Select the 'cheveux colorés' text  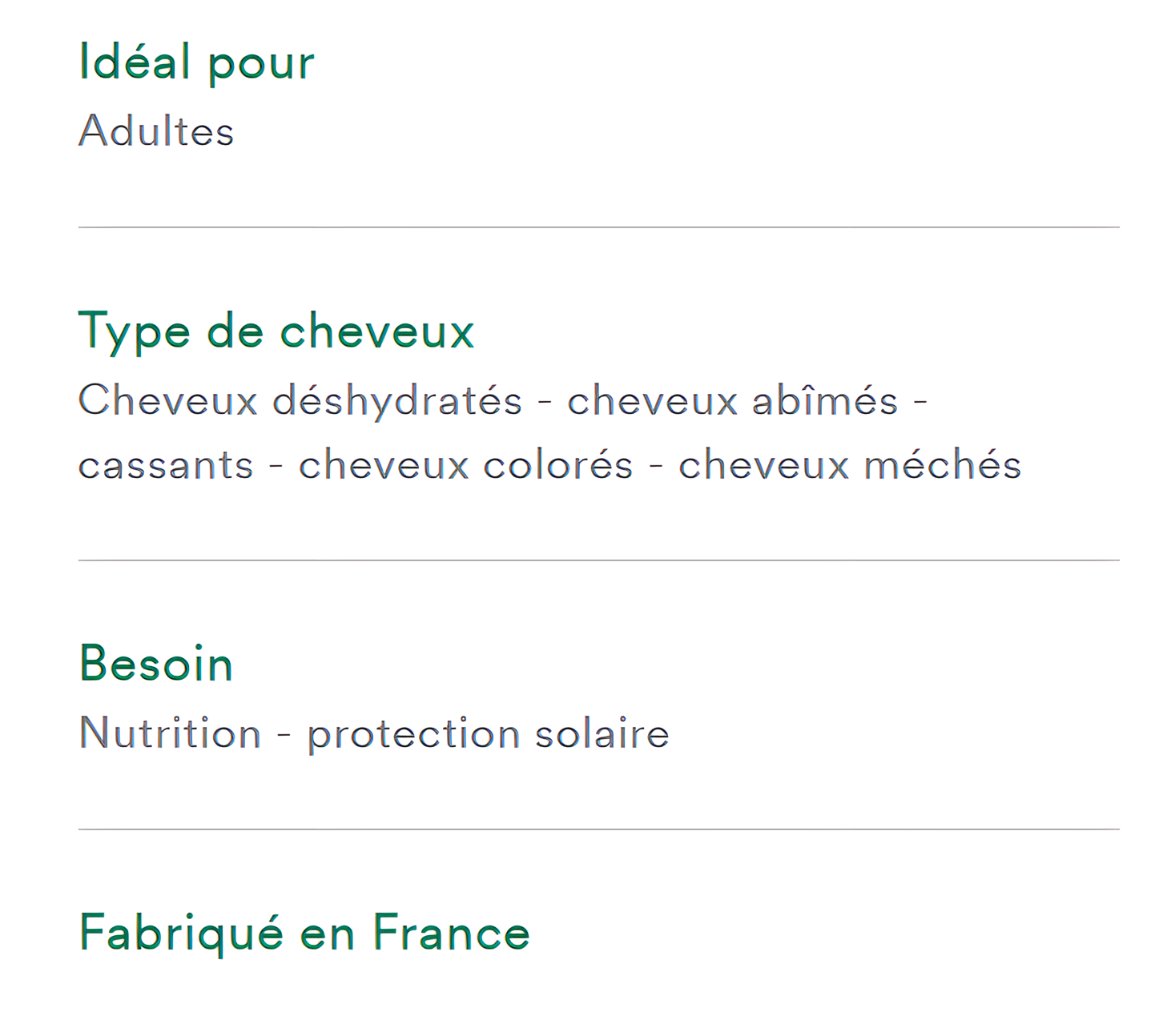[465, 466]
